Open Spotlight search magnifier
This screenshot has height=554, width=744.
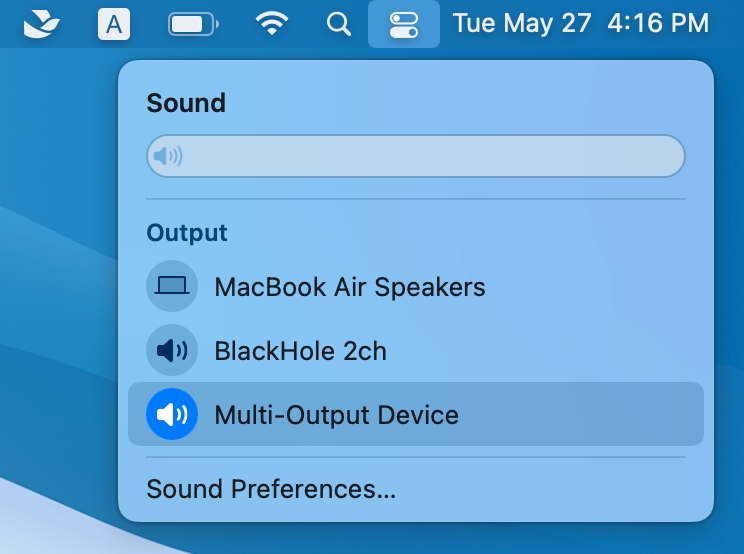tap(339, 24)
